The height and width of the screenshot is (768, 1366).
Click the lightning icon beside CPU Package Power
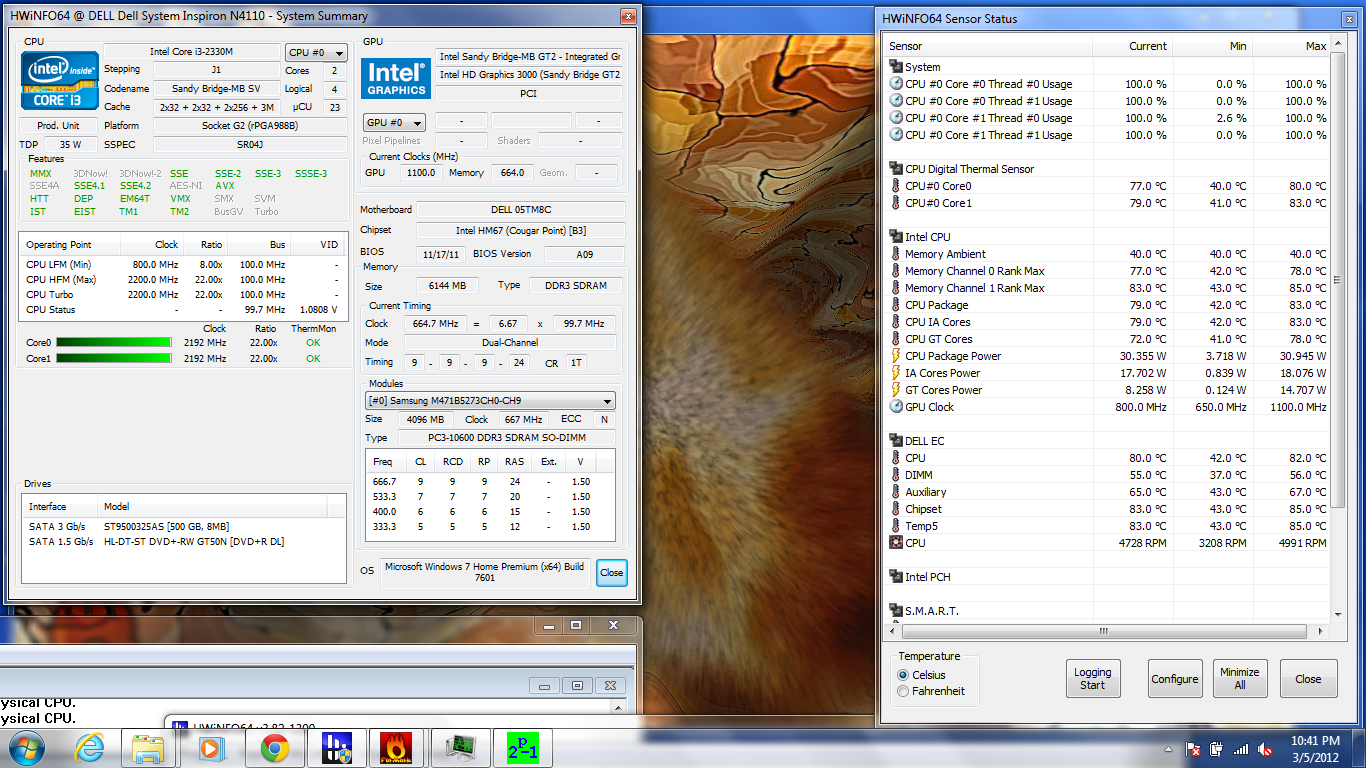point(896,356)
